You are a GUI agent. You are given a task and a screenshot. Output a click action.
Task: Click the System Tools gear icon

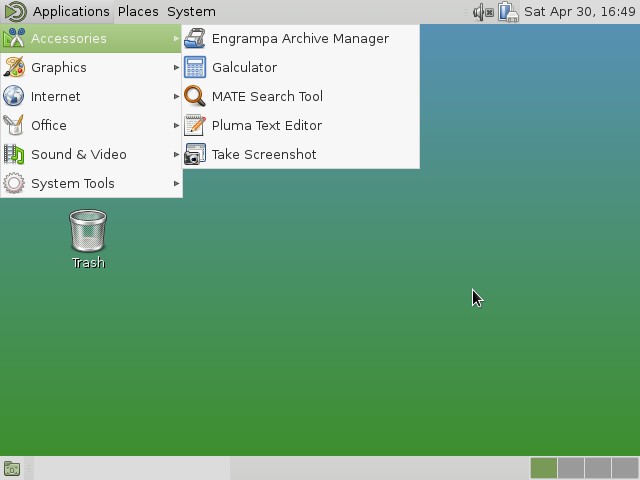pyautogui.click(x=14, y=183)
